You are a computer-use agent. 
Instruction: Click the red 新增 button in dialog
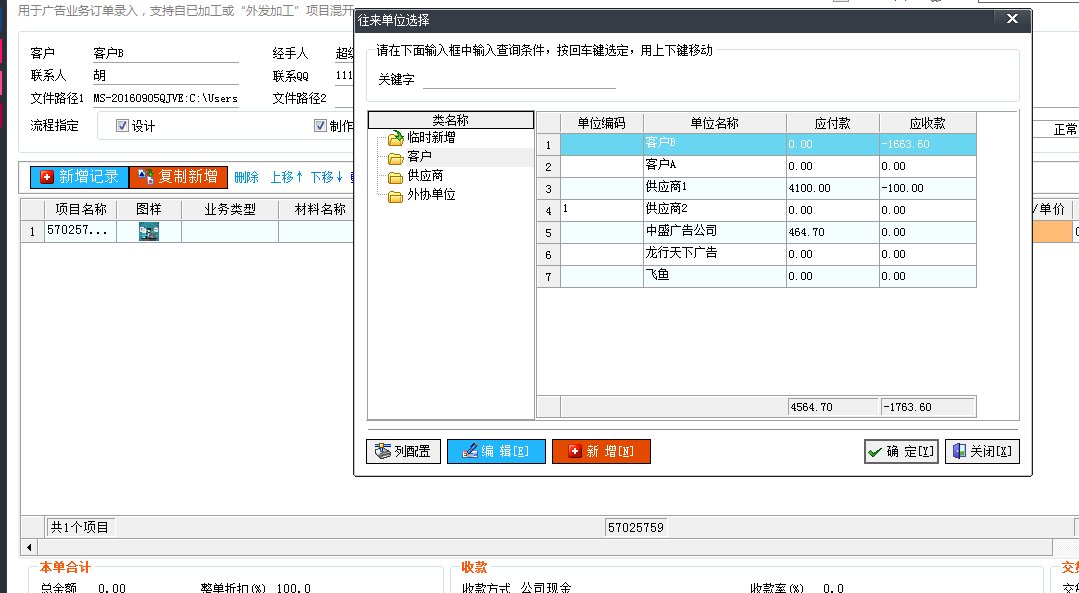point(601,452)
